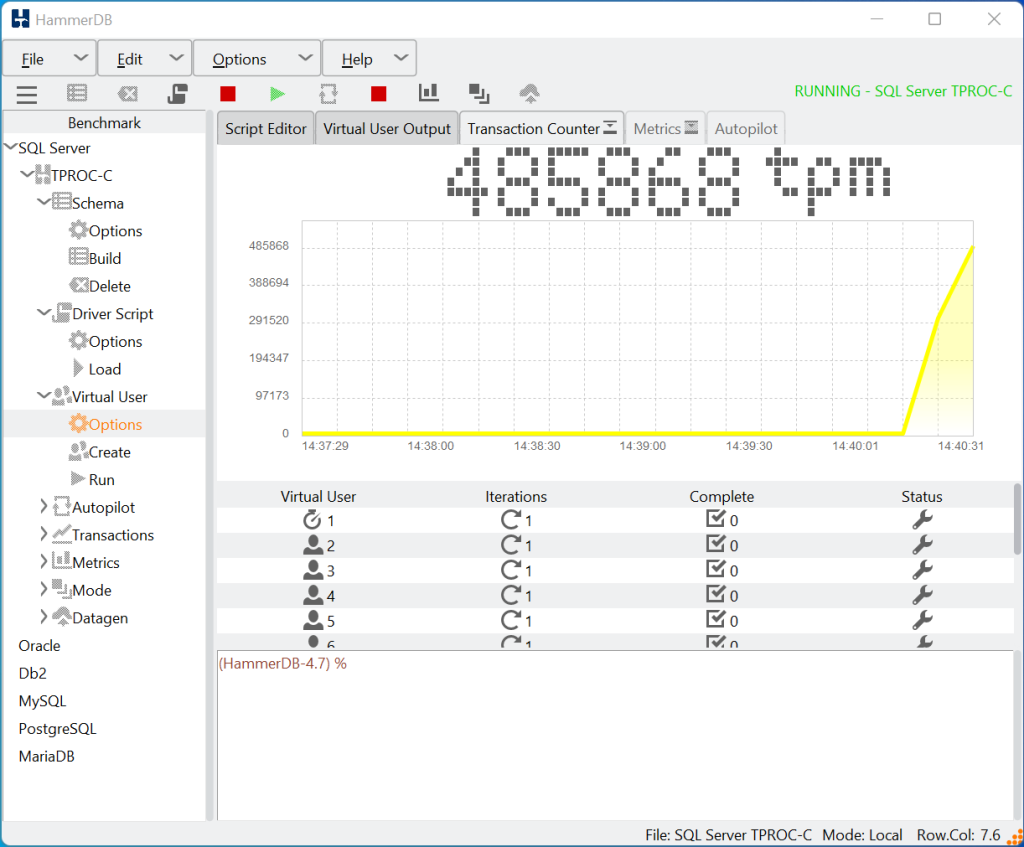Click the tpm transaction counter display
This screenshot has width=1024, height=847.
coord(669,181)
